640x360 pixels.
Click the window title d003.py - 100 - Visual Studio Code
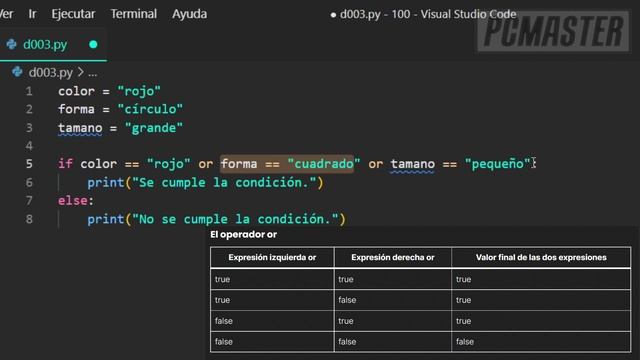(x=428, y=14)
